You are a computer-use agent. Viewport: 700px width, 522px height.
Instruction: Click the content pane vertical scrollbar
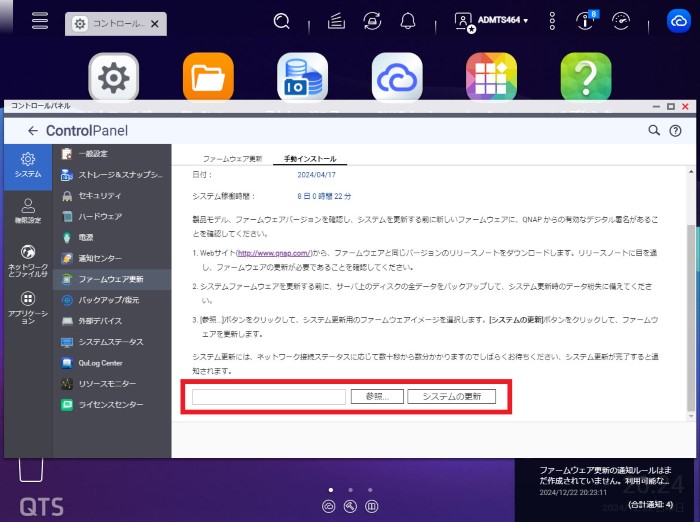pyautogui.click(x=691, y=318)
